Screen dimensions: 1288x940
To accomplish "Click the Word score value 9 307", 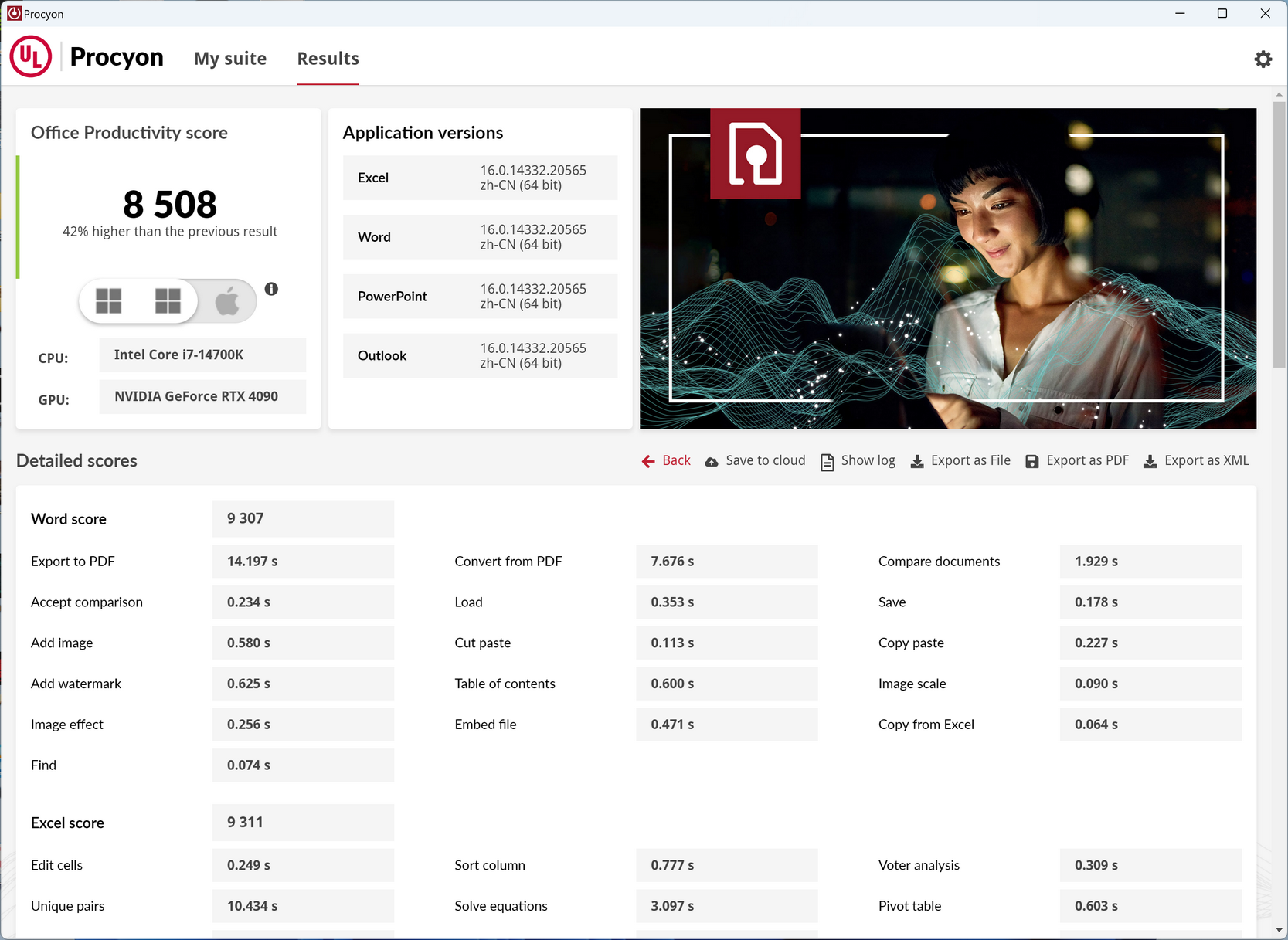I will (303, 518).
